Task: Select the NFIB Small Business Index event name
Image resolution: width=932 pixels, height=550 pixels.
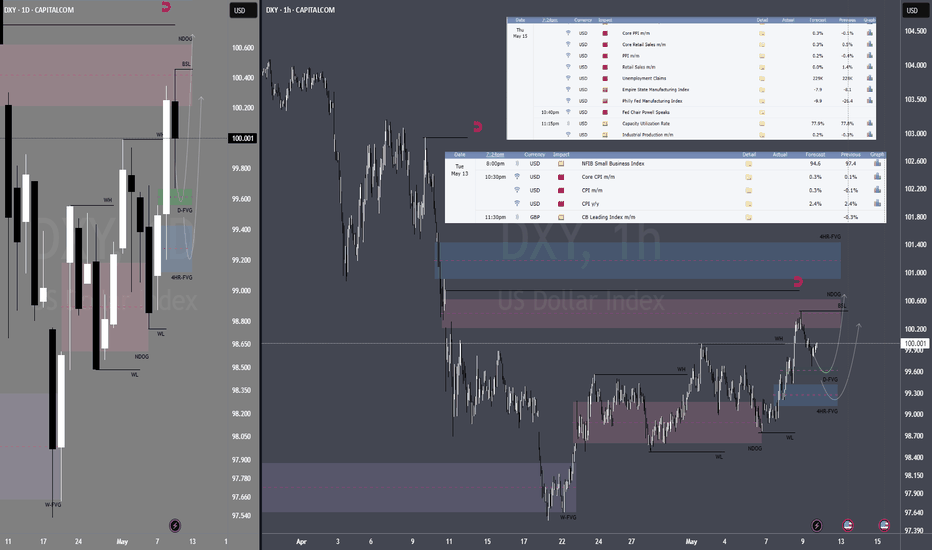Action: tap(613, 164)
